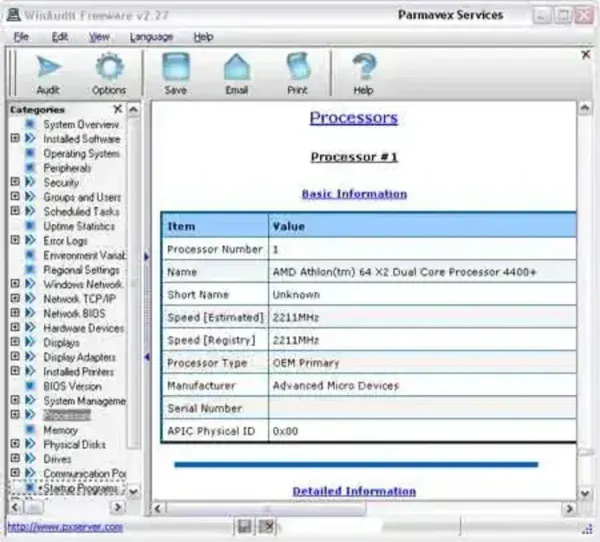Click the Physical Disks arrow icon
This screenshot has width=600, height=542.
coord(30,444)
